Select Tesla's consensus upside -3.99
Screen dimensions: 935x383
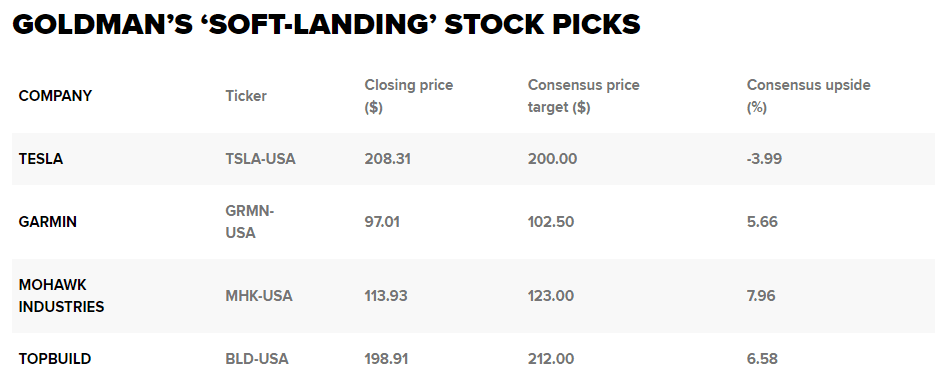pyautogui.click(x=764, y=159)
